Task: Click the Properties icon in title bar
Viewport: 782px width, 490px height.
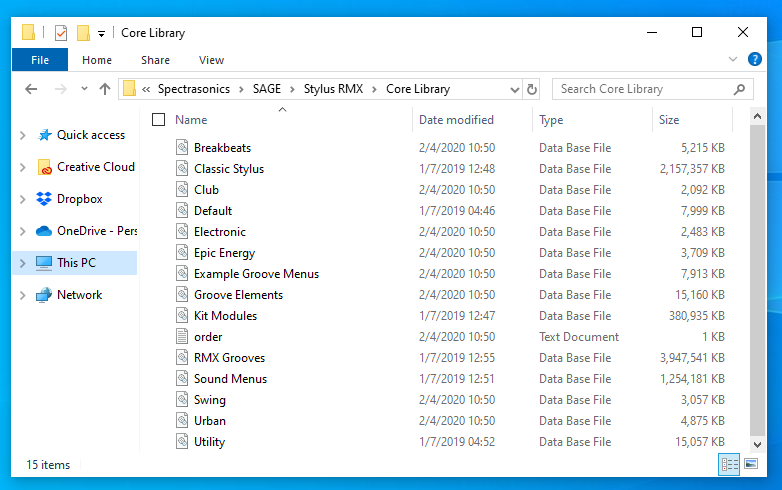Action: [60, 33]
